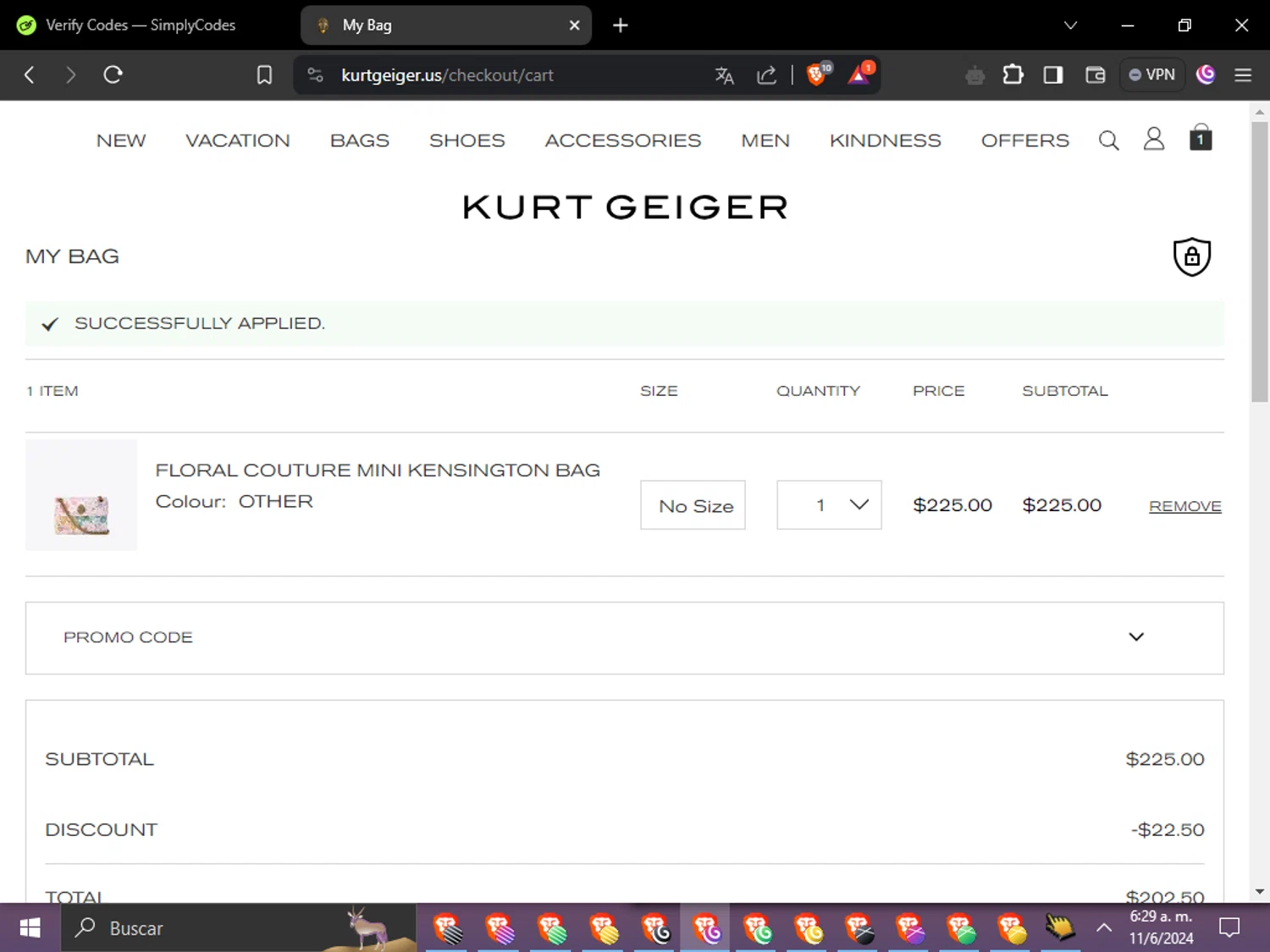This screenshot has width=1270, height=952.
Task: Click the scrollbar down arrow
Action: coord(1260,892)
